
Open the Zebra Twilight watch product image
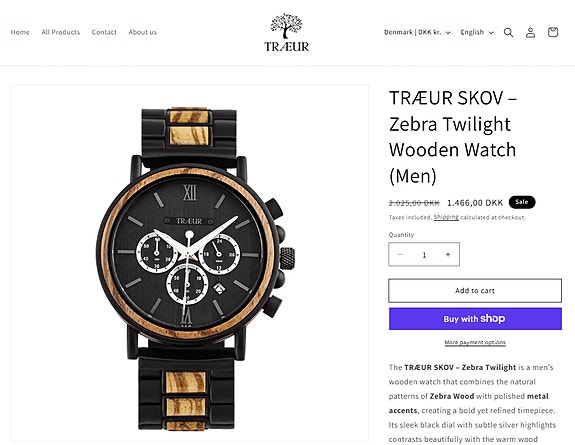click(x=190, y=263)
